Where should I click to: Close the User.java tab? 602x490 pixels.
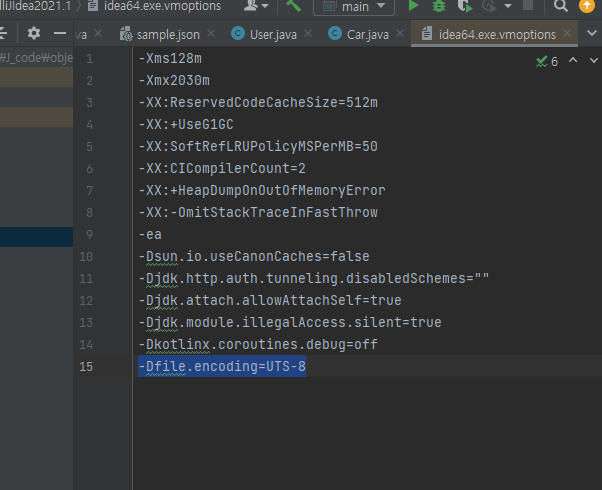coord(308,34)
